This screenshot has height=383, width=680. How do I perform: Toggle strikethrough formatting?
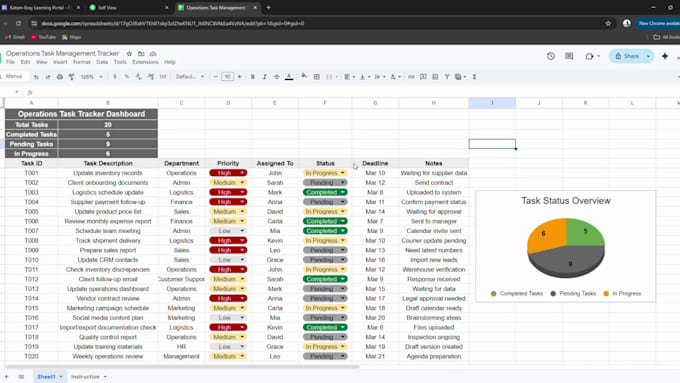pyautogui.click(x=276, y=77)
